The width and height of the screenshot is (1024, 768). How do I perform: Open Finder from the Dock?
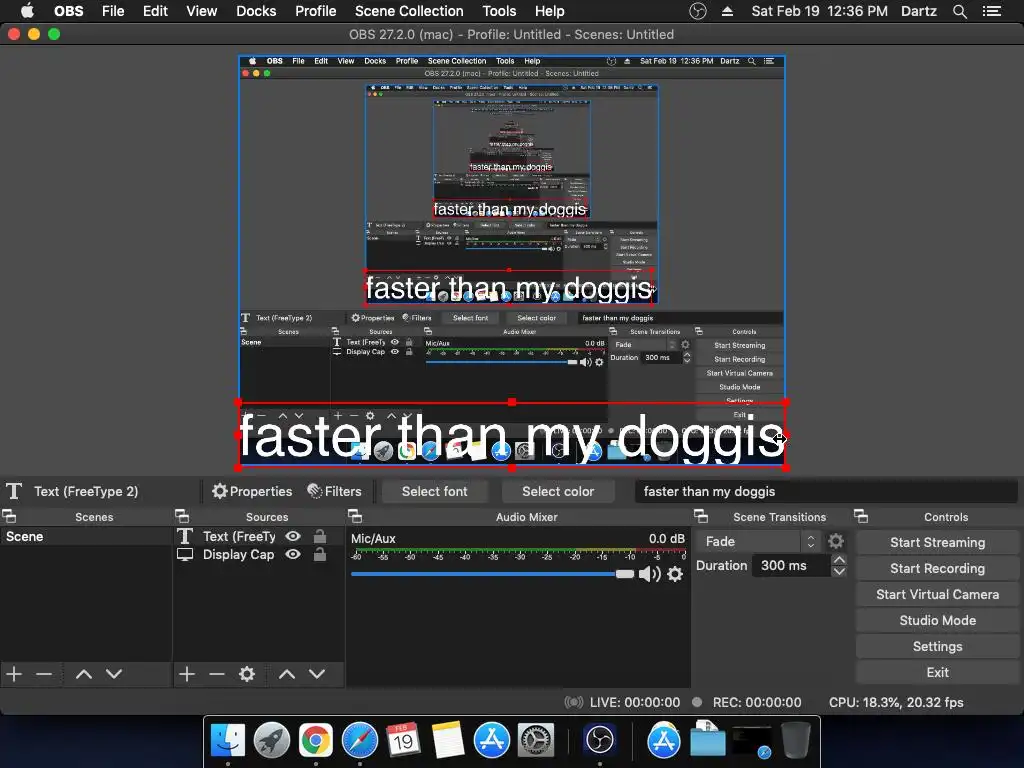click(x=228, y=740)
